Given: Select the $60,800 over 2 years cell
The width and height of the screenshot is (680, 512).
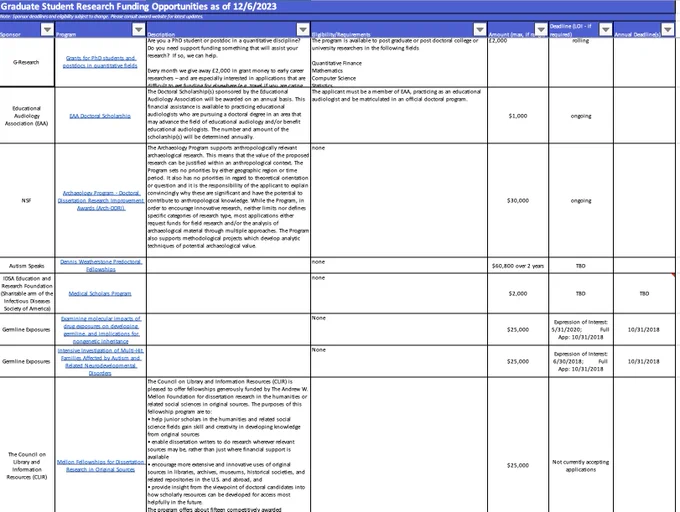Looking at the screenshot, I should click(x=518, y=266).
